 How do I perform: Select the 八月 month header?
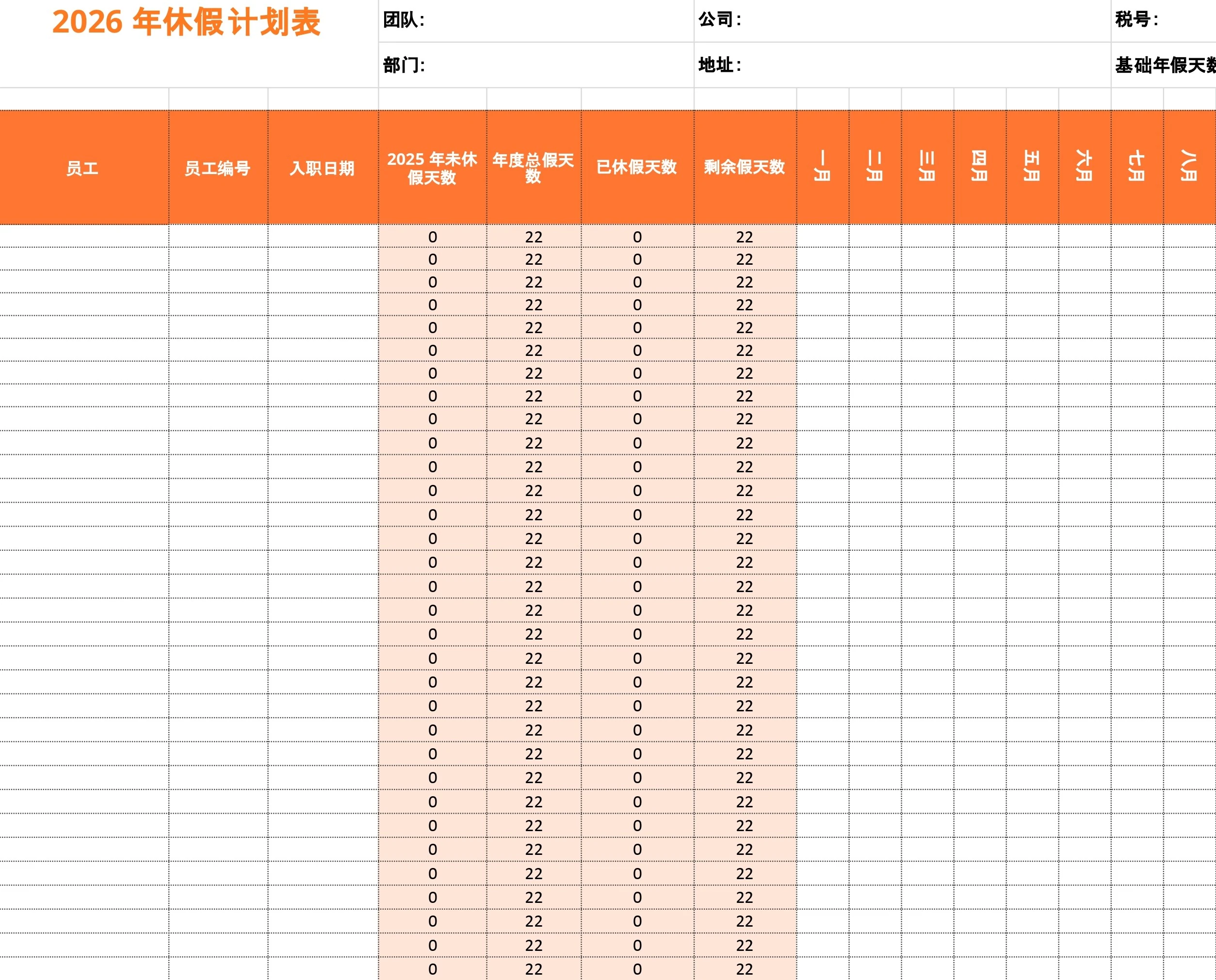pos(1189,168)
